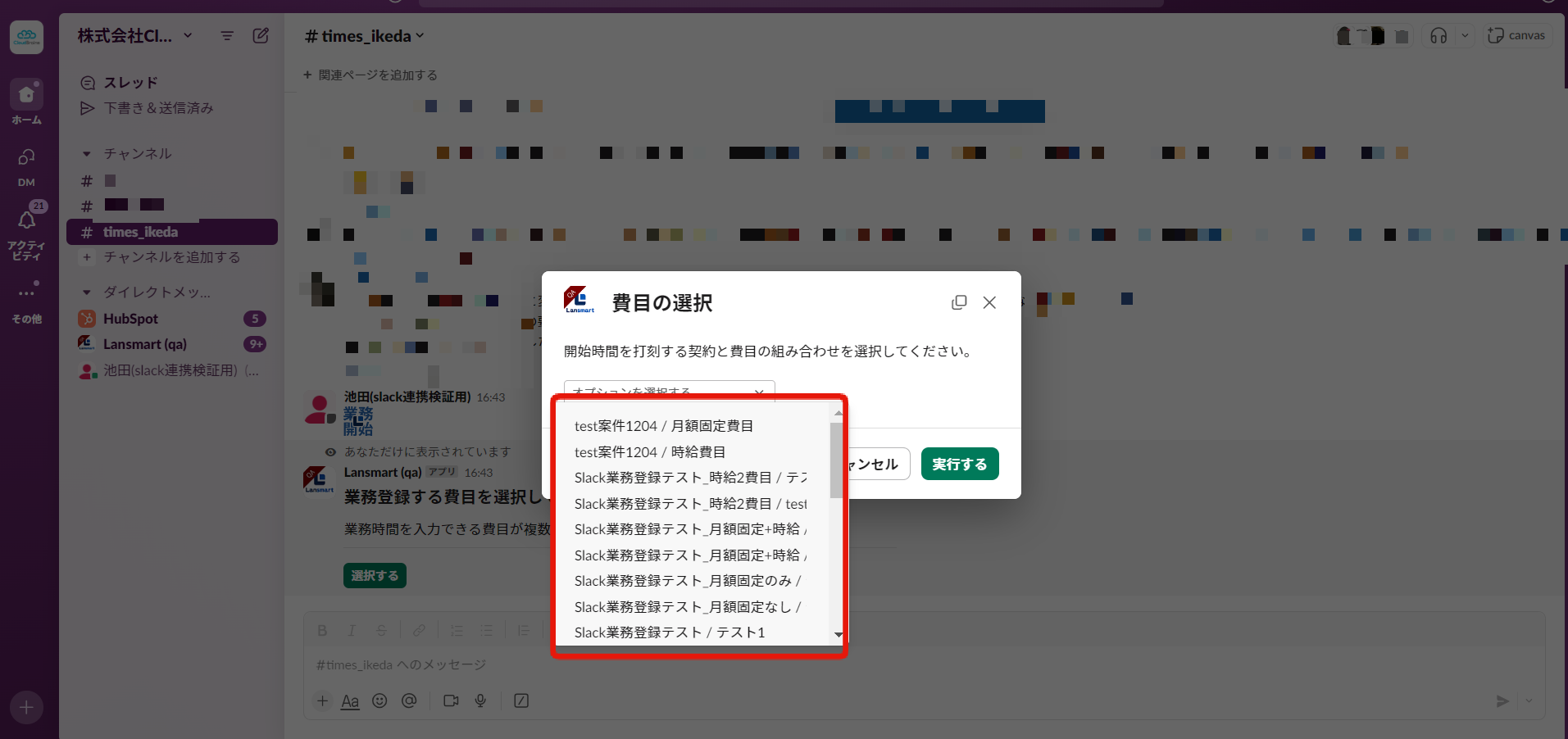
Task: Open the slash shortcuts icon
Action: (x=521, y=700)
